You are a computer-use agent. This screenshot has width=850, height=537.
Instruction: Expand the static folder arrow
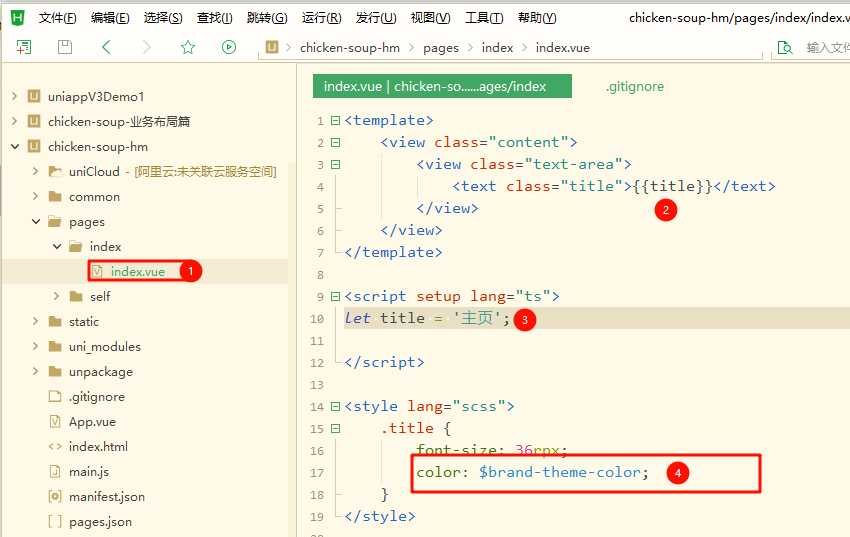36,321
